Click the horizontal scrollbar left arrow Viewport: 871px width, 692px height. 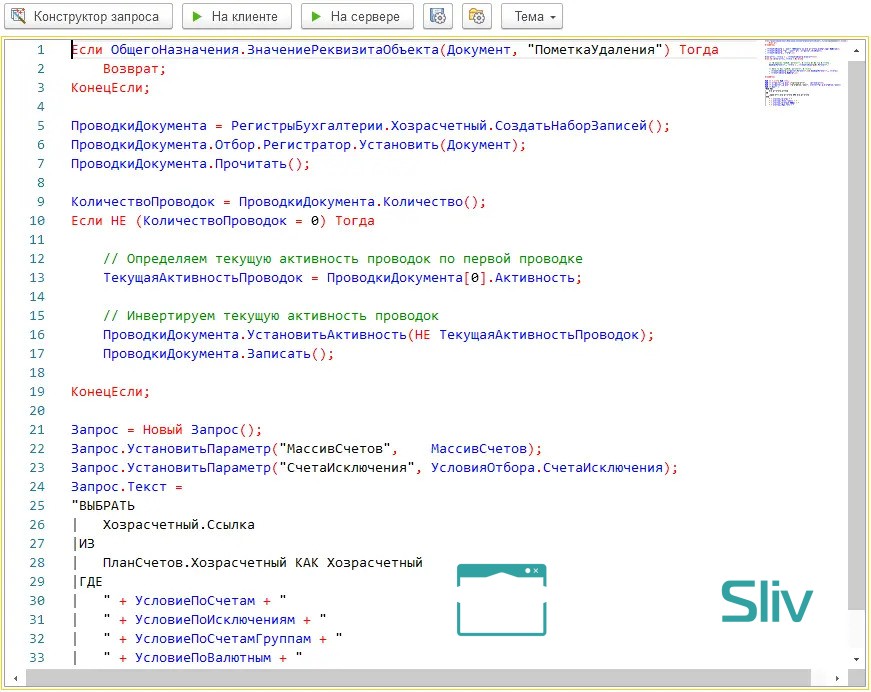(x=14, y=677)
